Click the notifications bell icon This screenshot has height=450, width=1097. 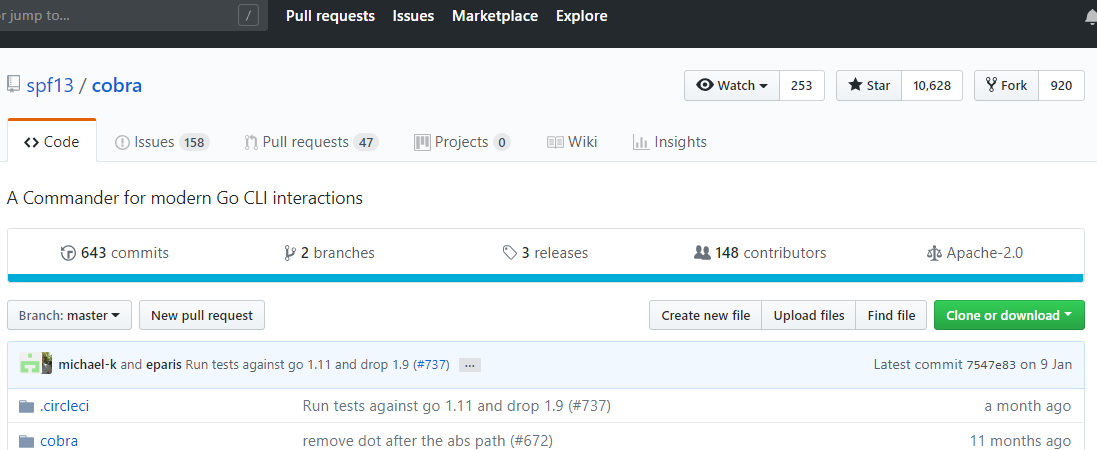coord(1090,16)
